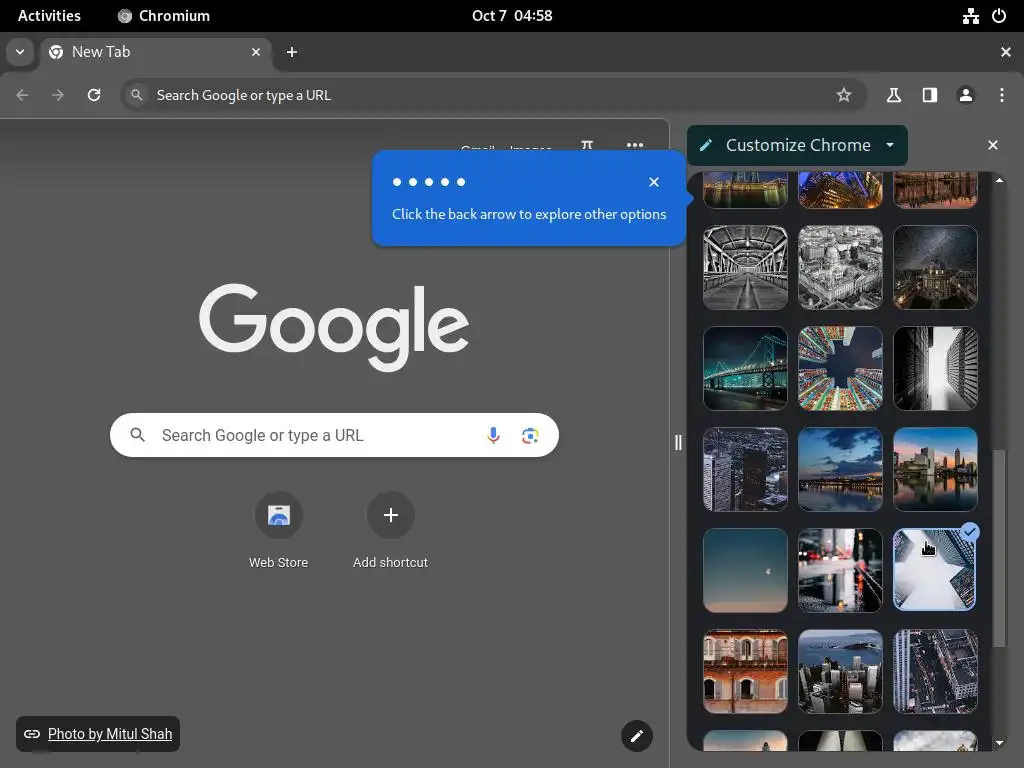Choose the teal illuminated suspension bridge thumbnail
This screenshot has width=1024, height=768.
click(x=745, y=368)
